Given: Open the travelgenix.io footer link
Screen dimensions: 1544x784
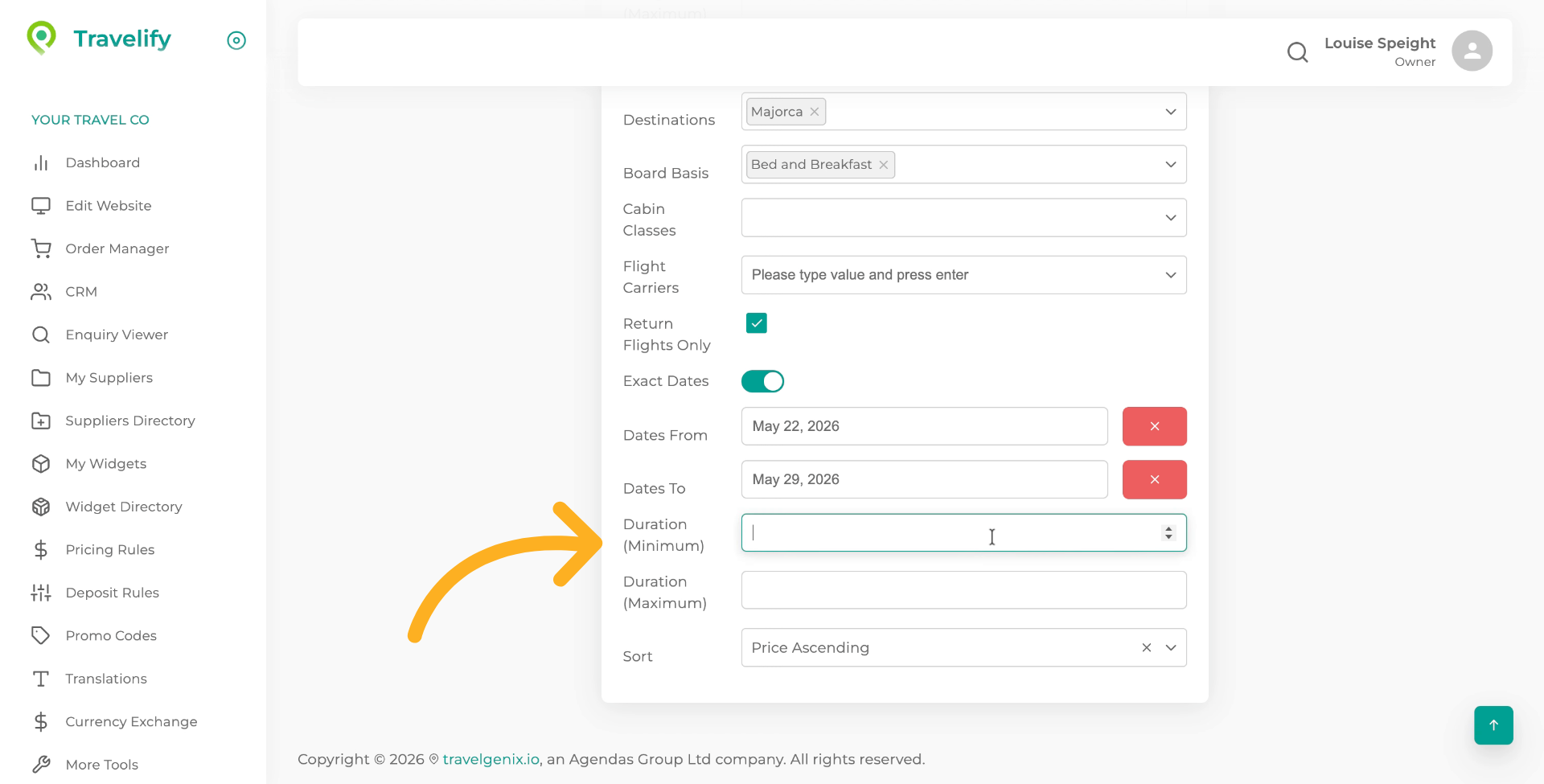Looking at the screenshot, I should tap(491, 759).
